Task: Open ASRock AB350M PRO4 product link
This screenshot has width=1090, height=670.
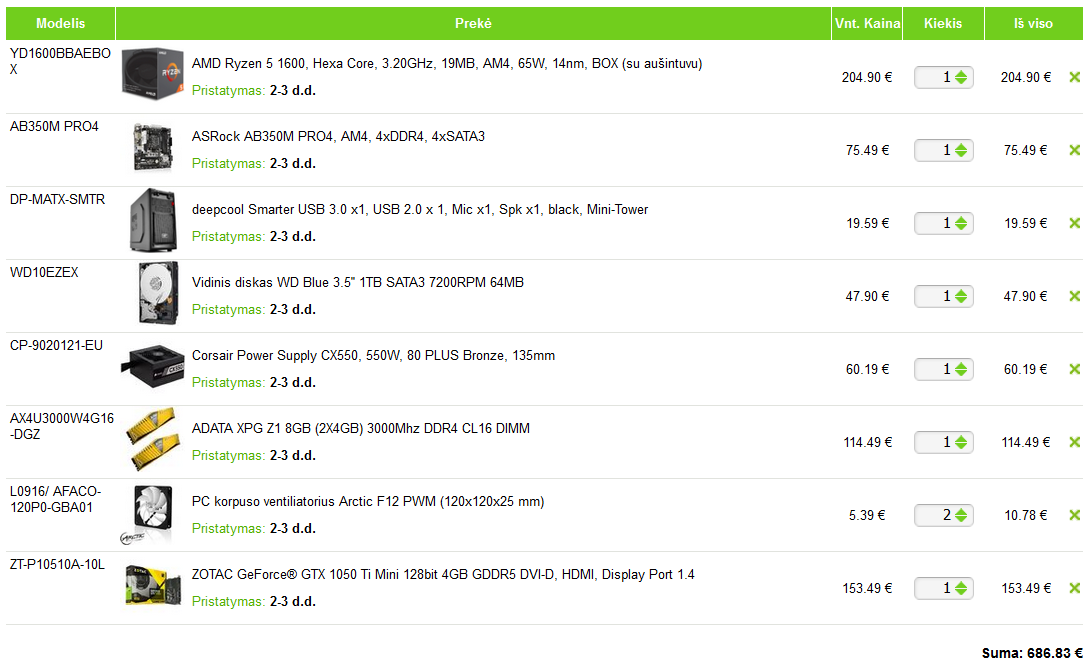Action: [339, 136]
